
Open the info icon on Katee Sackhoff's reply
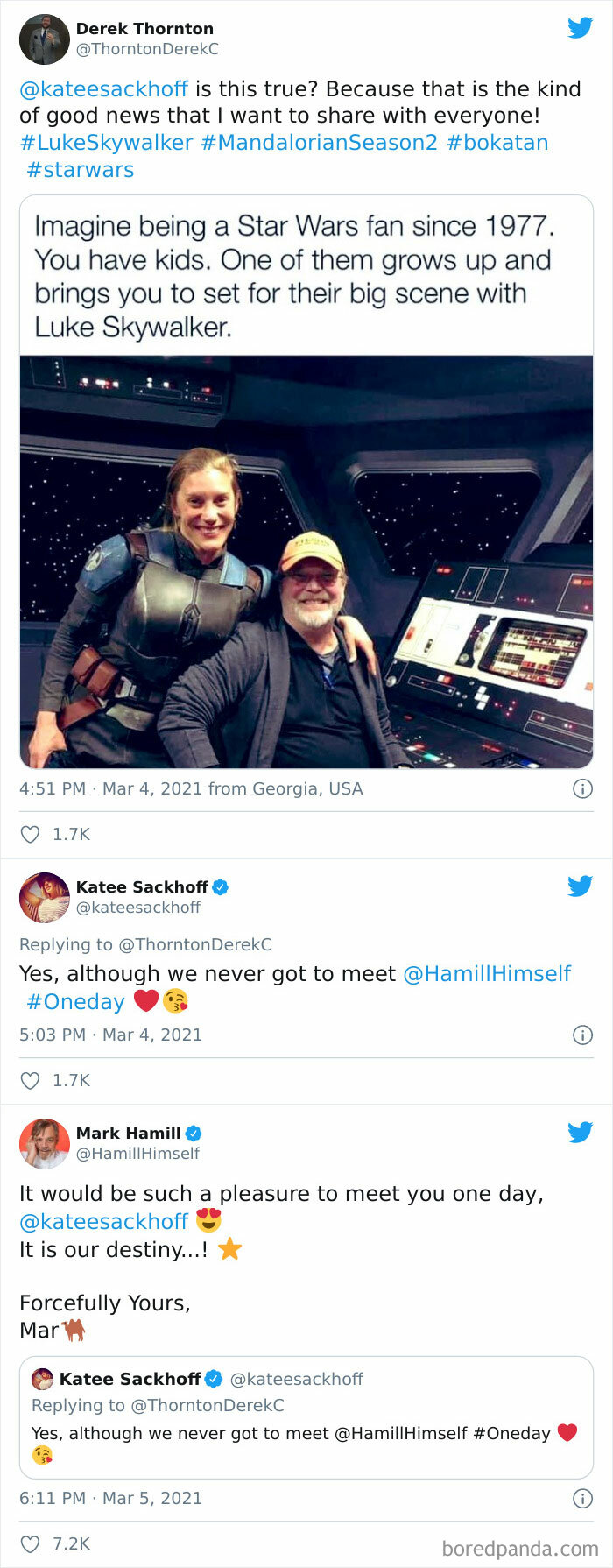click(583, 1035)
